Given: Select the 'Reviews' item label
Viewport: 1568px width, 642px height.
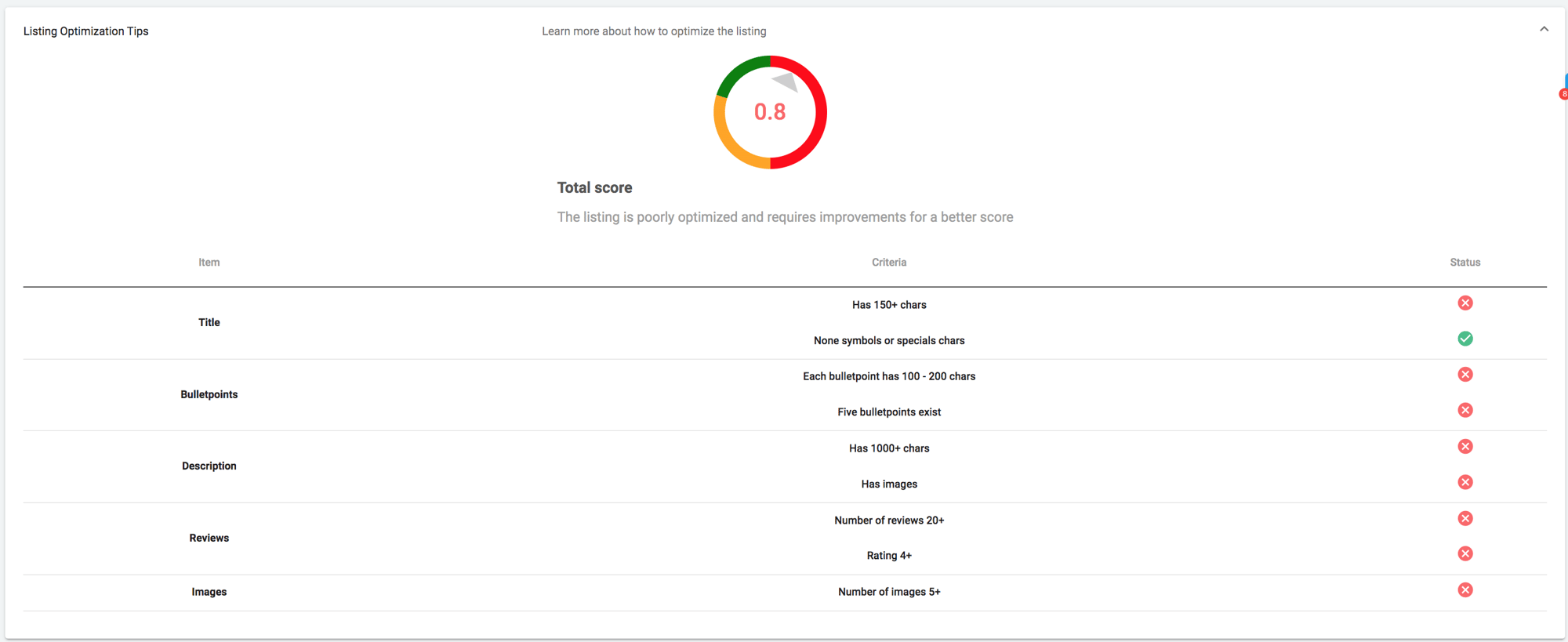Looking at the screenshot, I should [x=209, y=538].
